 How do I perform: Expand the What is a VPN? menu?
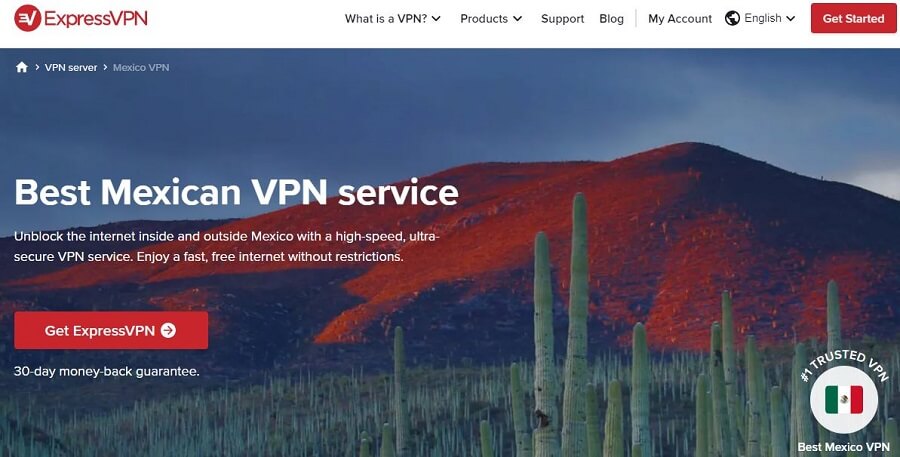pos(393,18)
